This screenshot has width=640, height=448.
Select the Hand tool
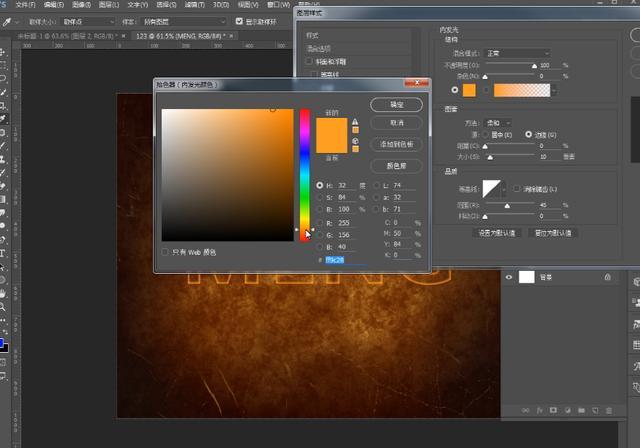coord(3,293)
